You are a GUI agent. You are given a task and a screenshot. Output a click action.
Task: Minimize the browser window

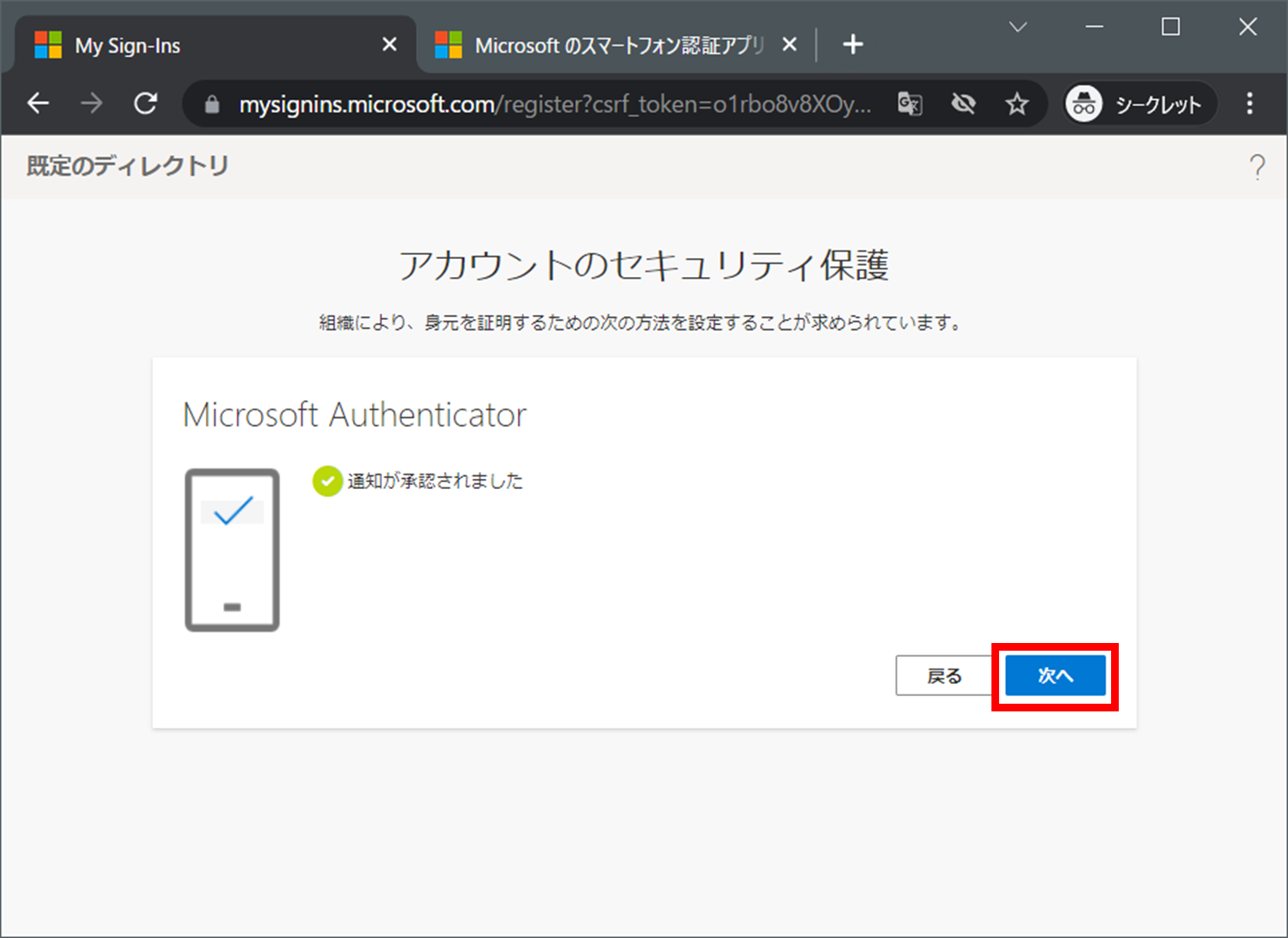(1094, 27)
